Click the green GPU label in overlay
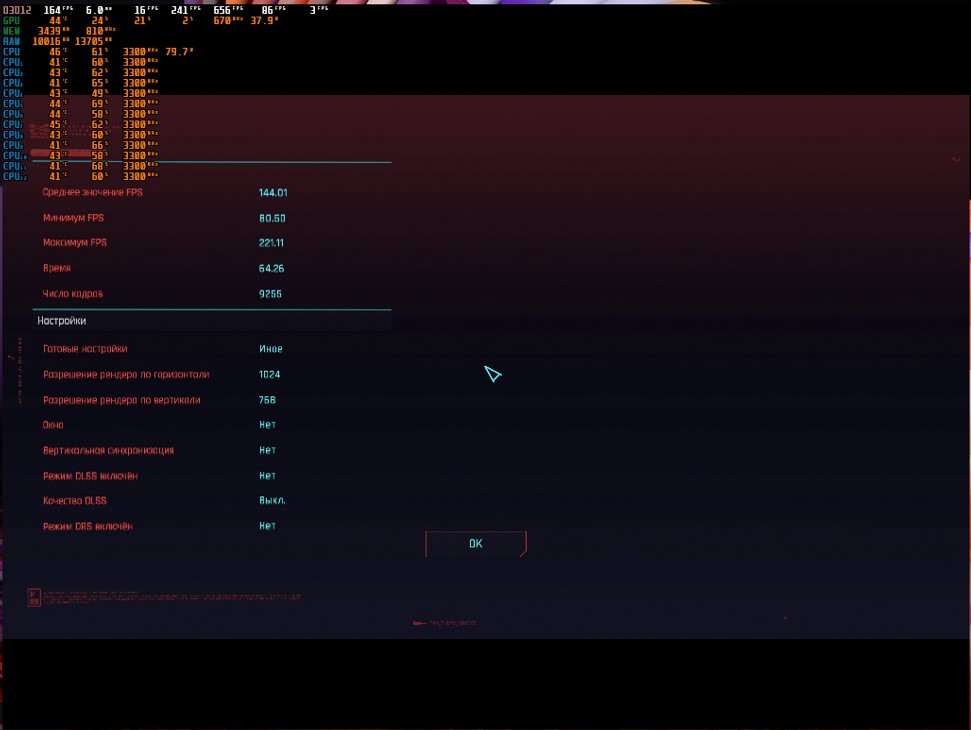Viewport: 971px width, 730px height. (x=11, y=20)
